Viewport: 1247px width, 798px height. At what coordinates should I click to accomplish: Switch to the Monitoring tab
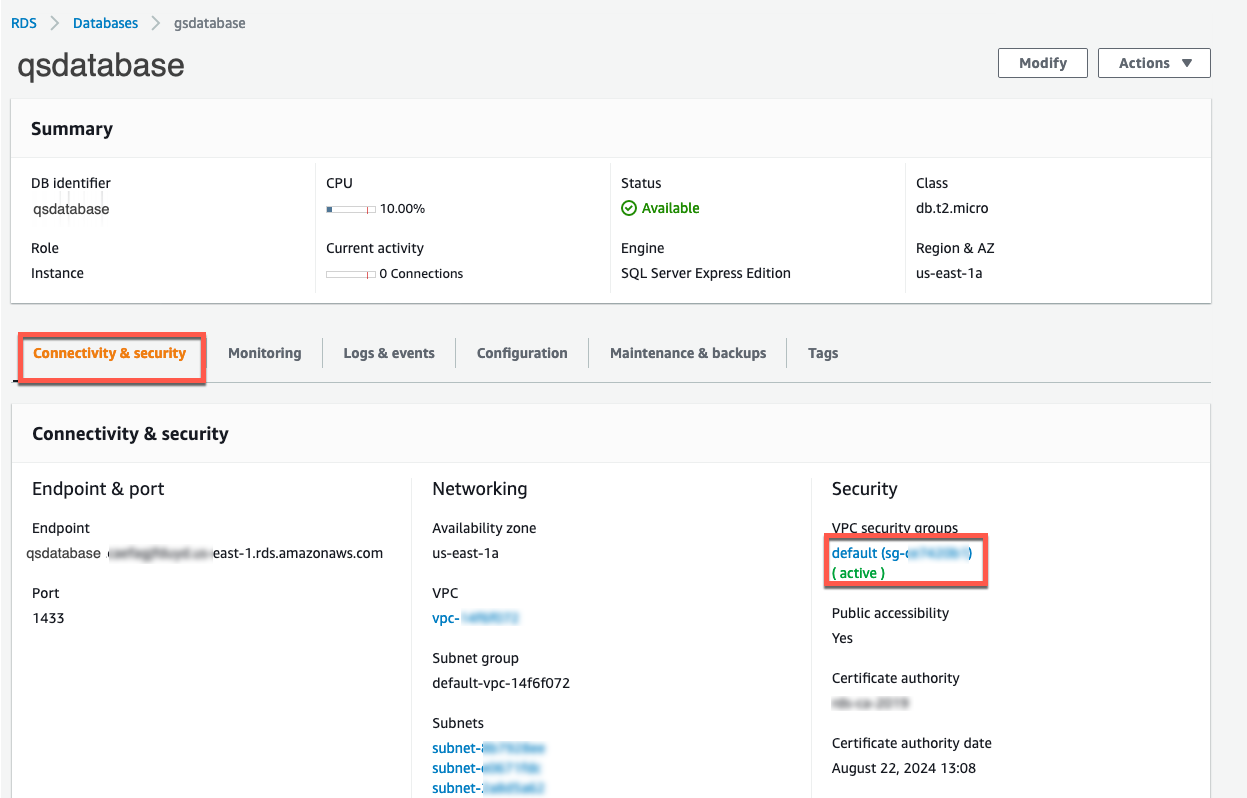(264, 353)
